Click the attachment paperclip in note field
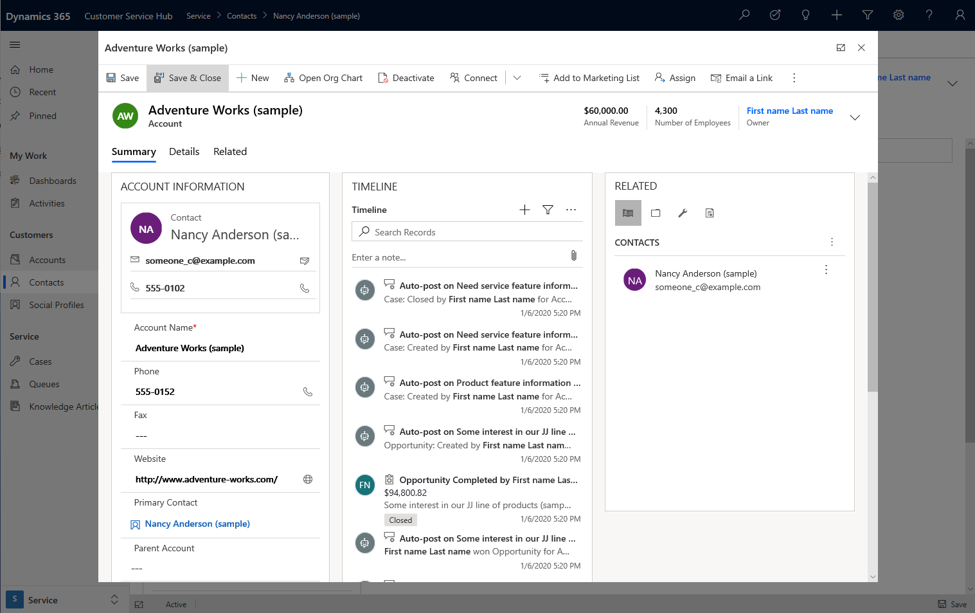The height and width of the screenshot is (613, 975). click(x=573, y=257)
